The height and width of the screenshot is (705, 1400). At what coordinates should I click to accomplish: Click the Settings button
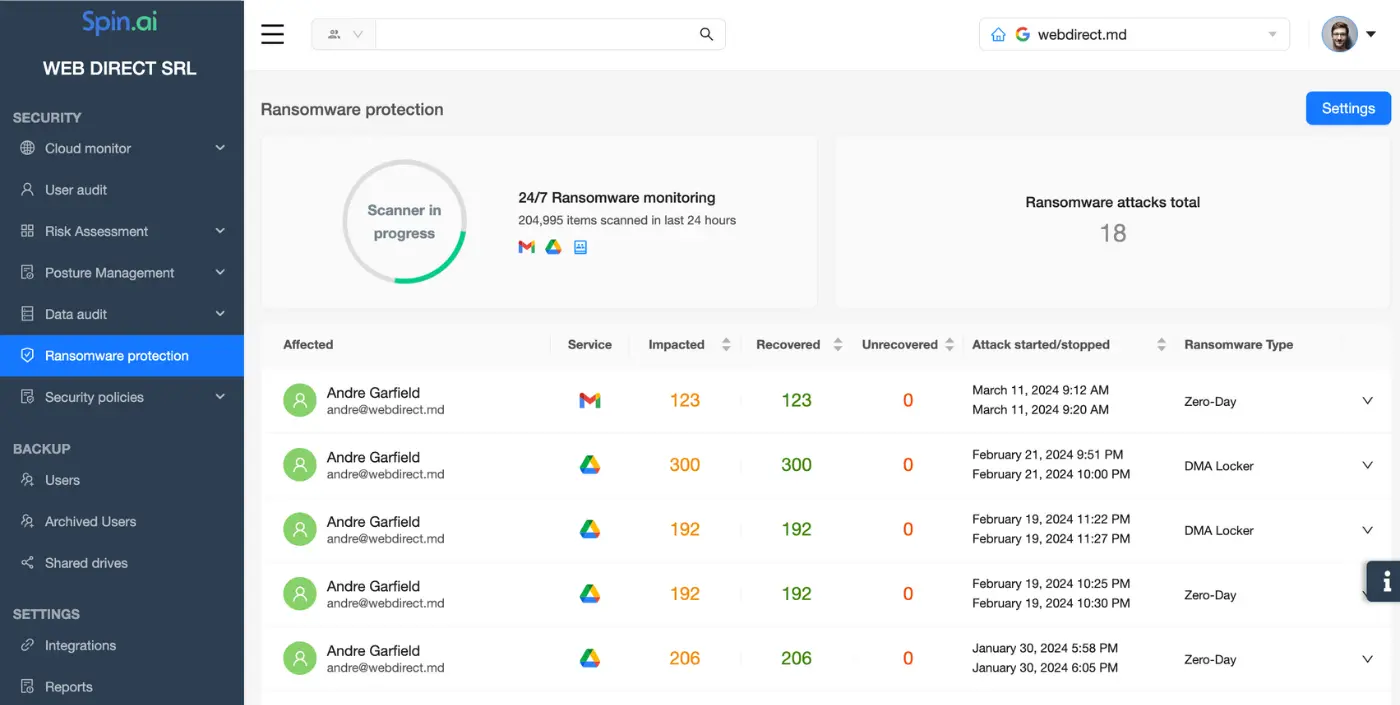coord(1347,107)
